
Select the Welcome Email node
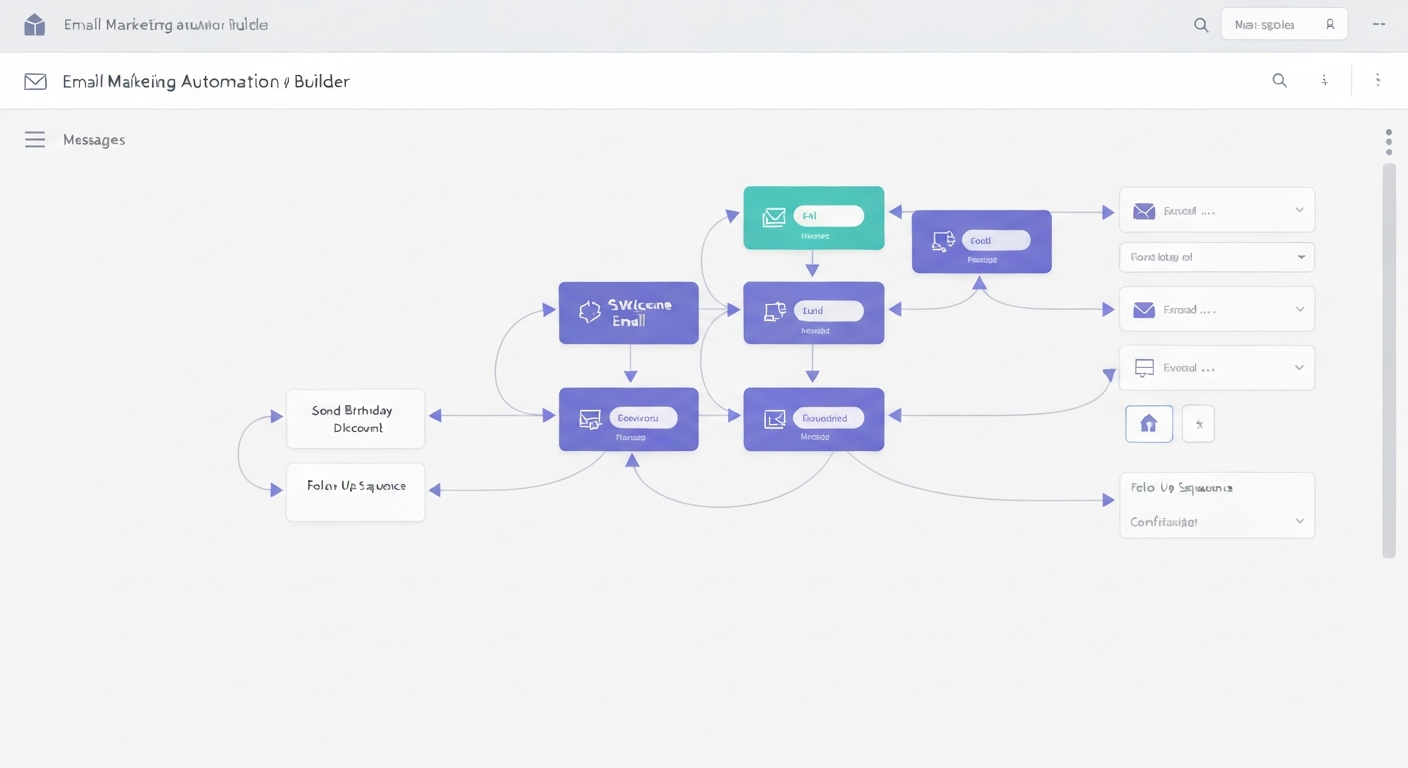(x=628, y=313)
